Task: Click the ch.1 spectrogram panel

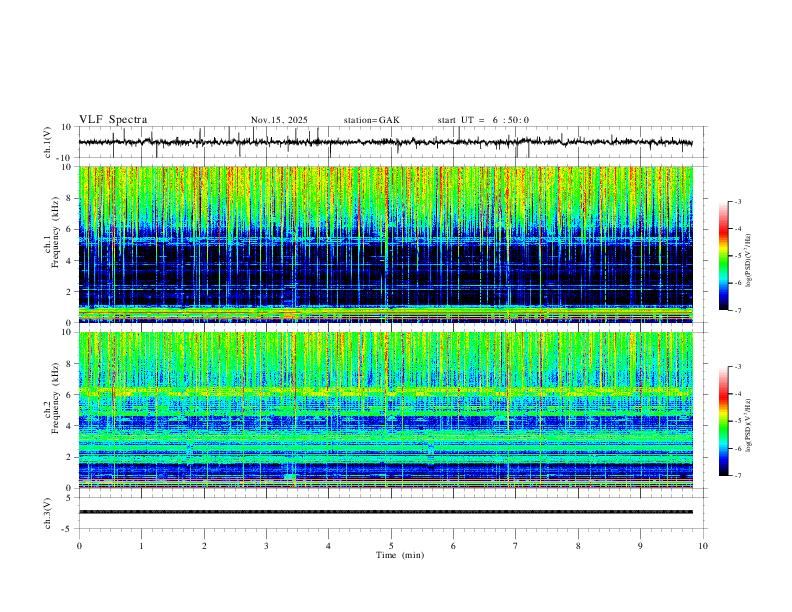Action: tap(385, 244)
